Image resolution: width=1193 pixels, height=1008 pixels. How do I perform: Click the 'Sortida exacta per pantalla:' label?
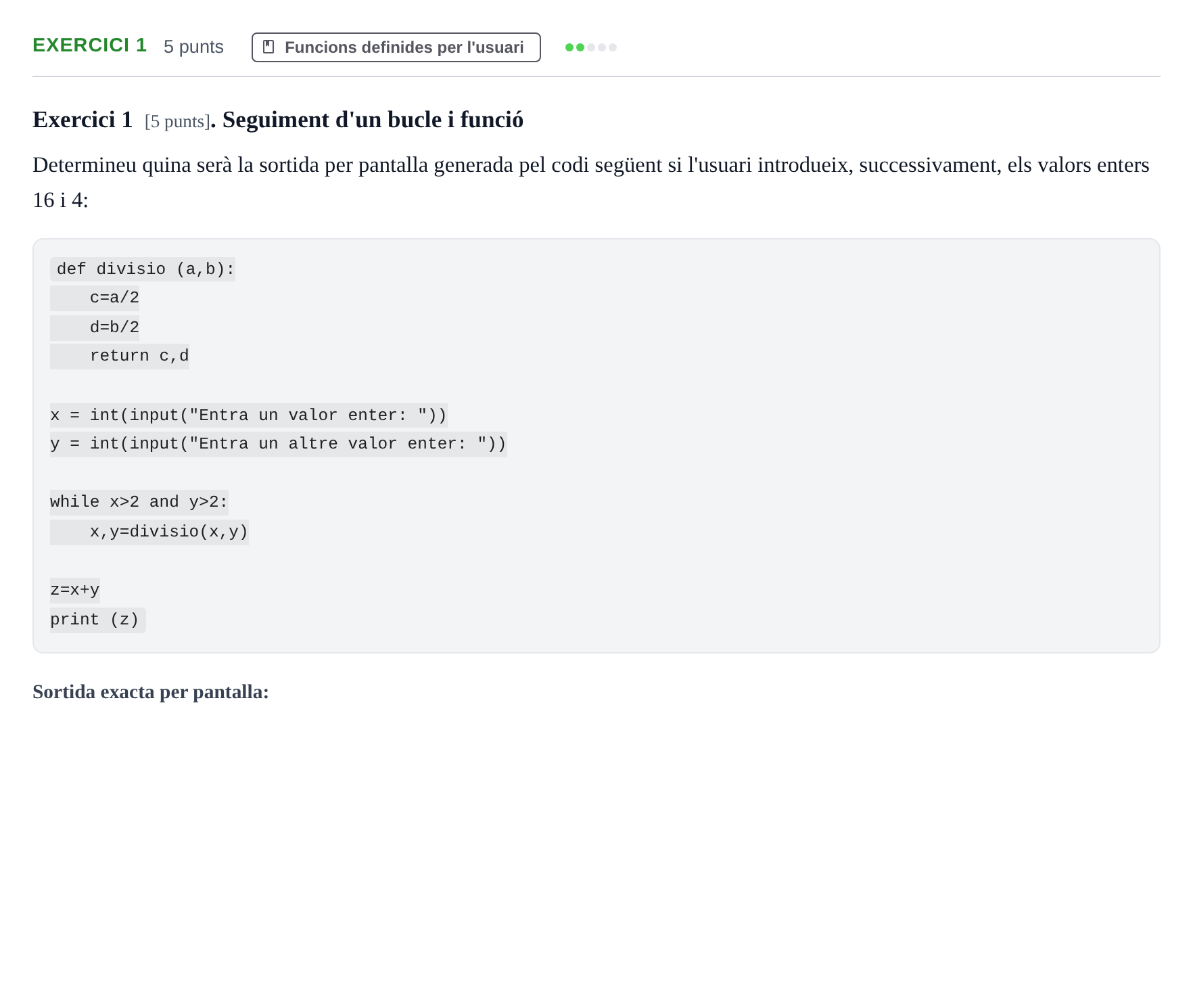(x=151, y=692)
